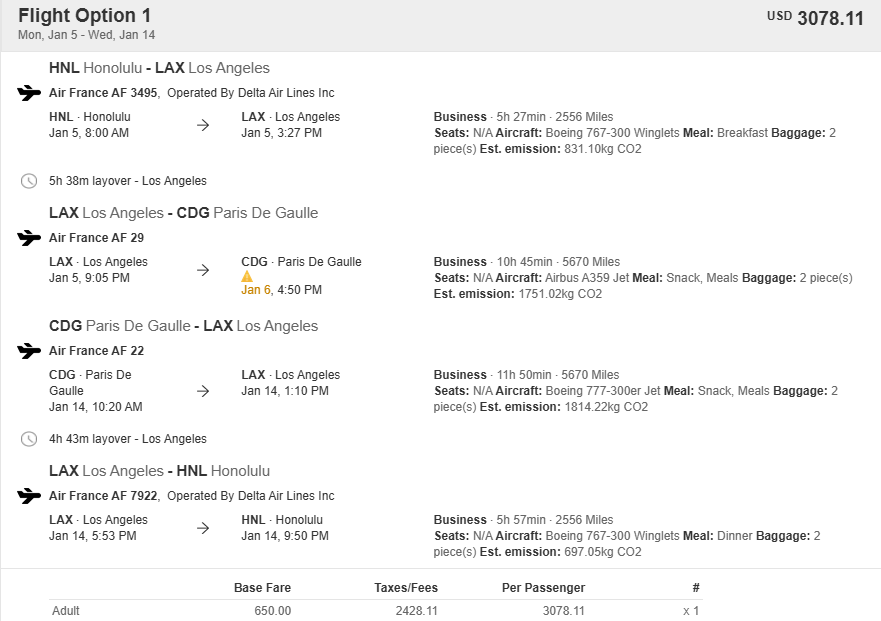Click the airplane icon beside Air France AF 22
The width and height of the screenshot is (881, 621).
coord(29,351)
